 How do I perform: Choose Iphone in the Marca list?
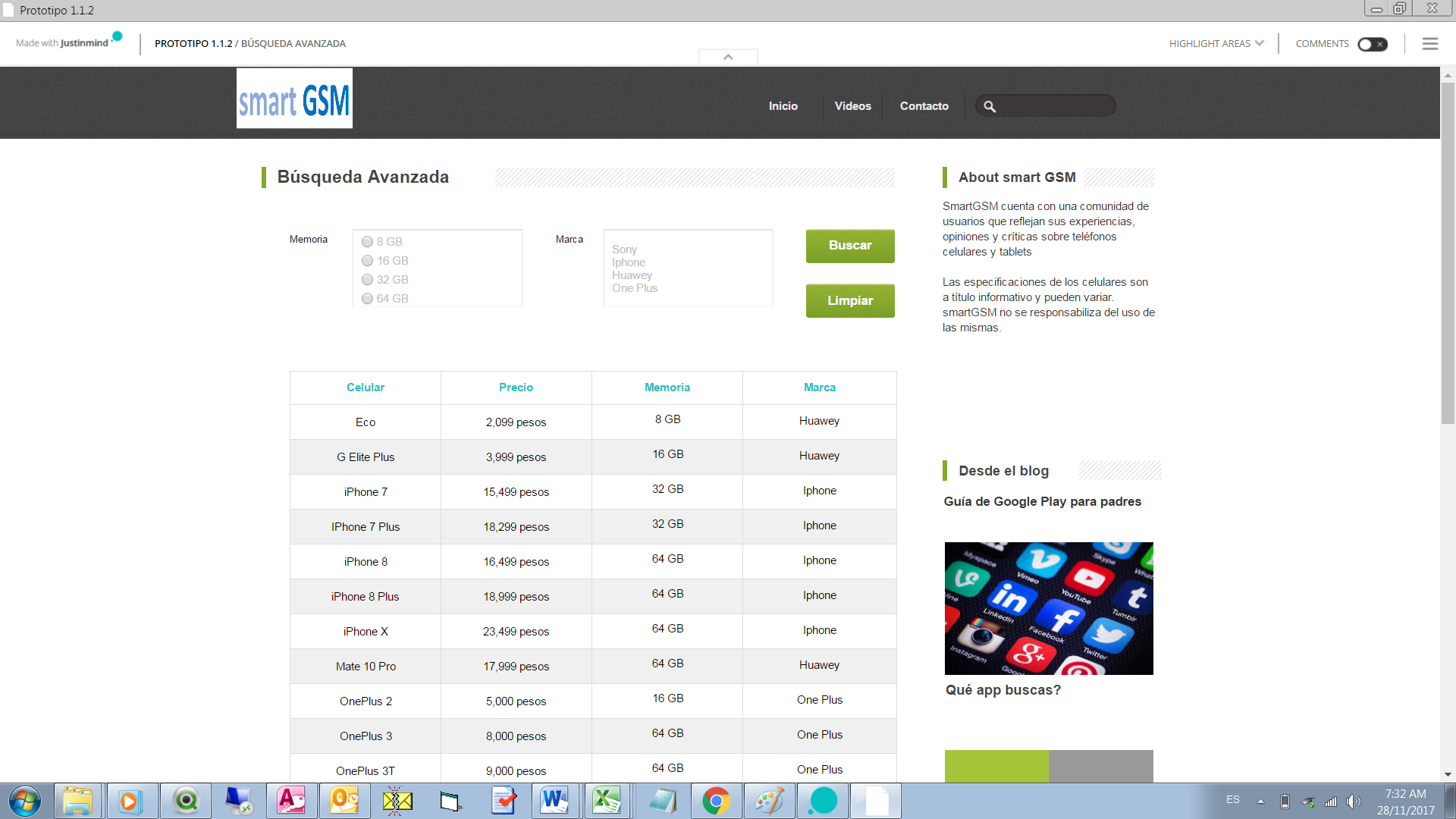(x=629, y=262)
